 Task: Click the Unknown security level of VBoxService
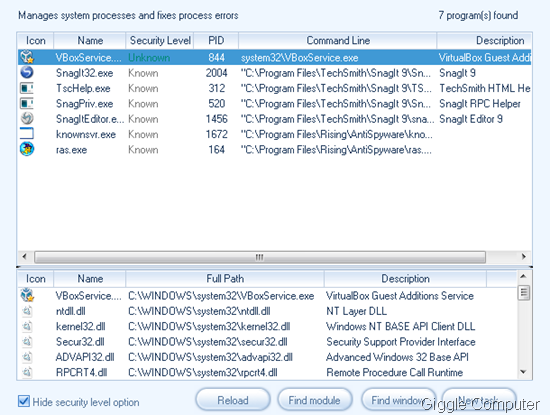coord(149,58)
